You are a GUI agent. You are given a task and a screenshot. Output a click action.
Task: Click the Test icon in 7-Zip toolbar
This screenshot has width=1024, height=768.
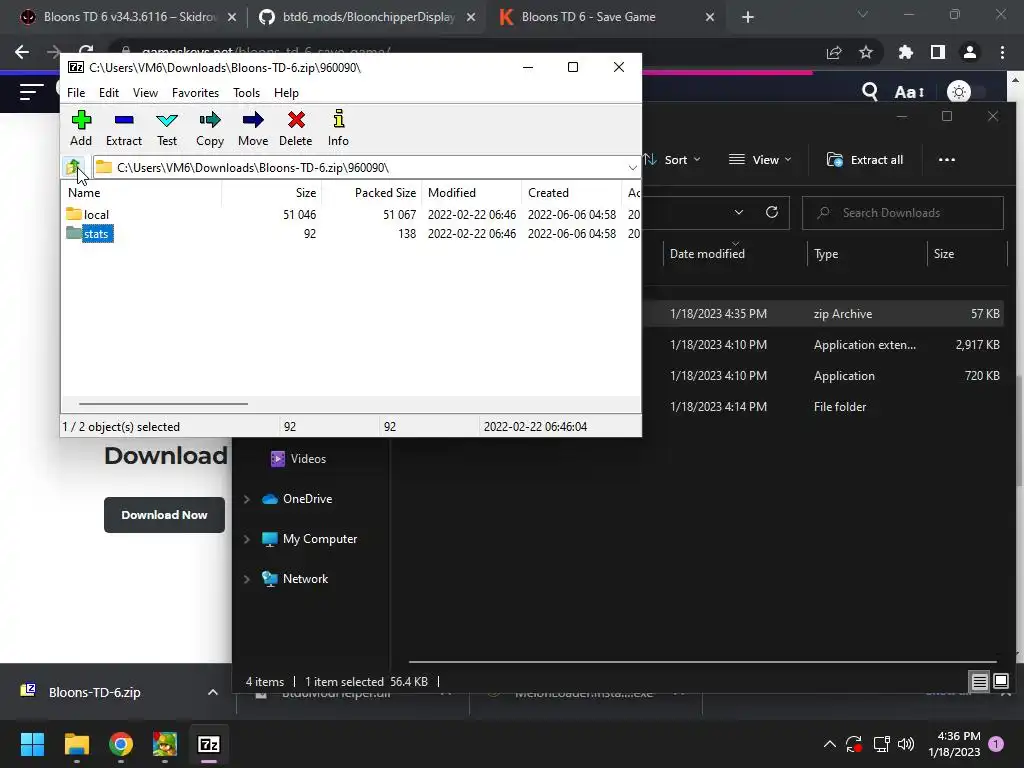167,128
